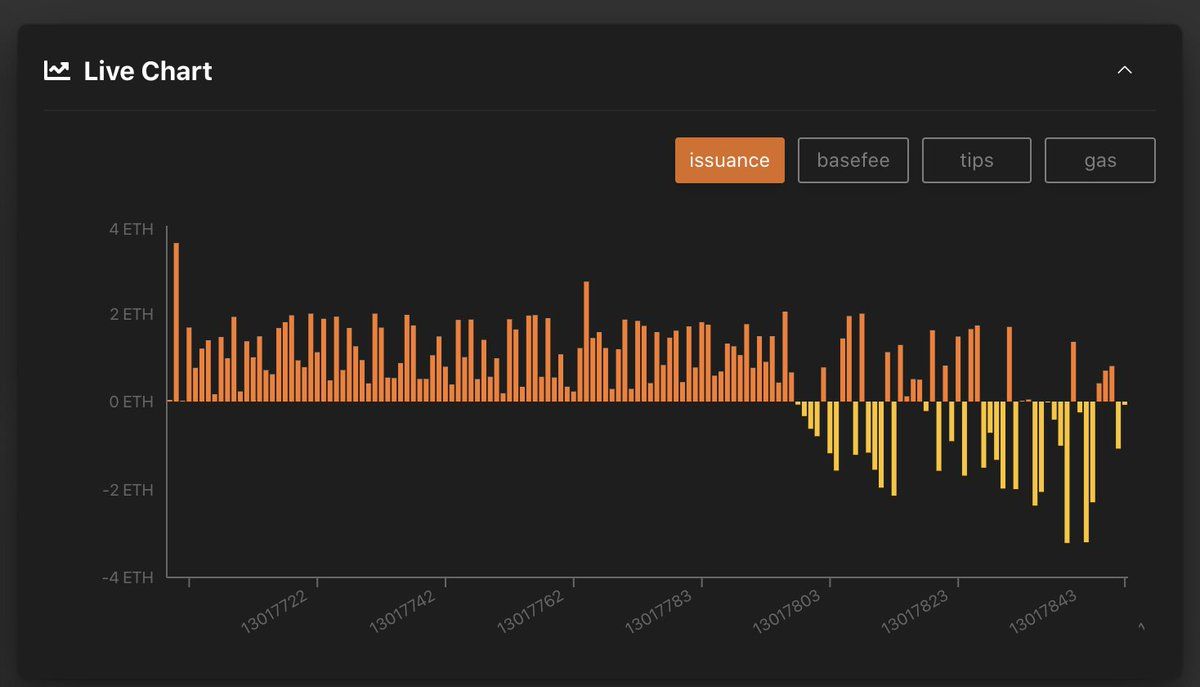Viewport: 1200px width, 687px height.
Task: Click the Live Chart line-graph icon
Action: click(57, 71)
